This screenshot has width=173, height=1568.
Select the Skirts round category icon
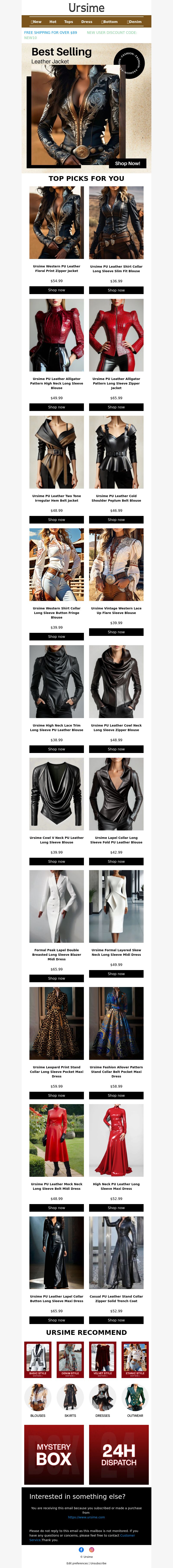tap(70, 1397)
